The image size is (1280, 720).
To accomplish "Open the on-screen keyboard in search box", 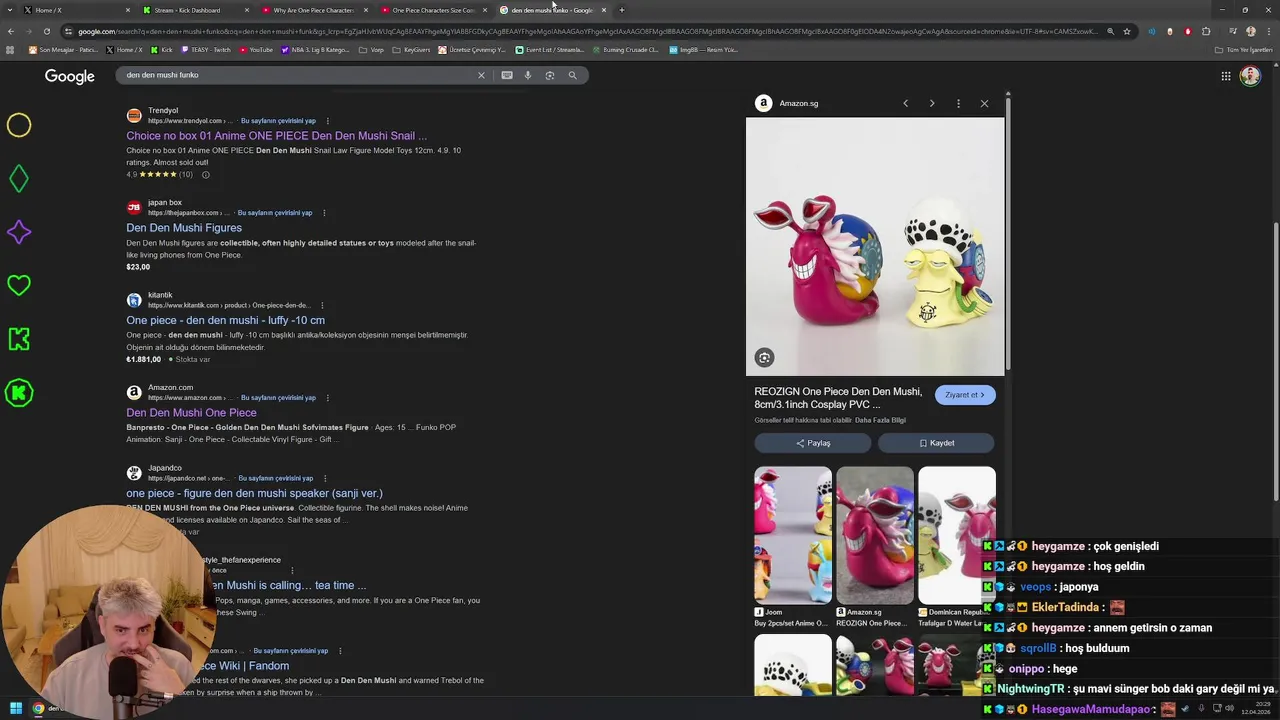I will click(x=507, y=75).
